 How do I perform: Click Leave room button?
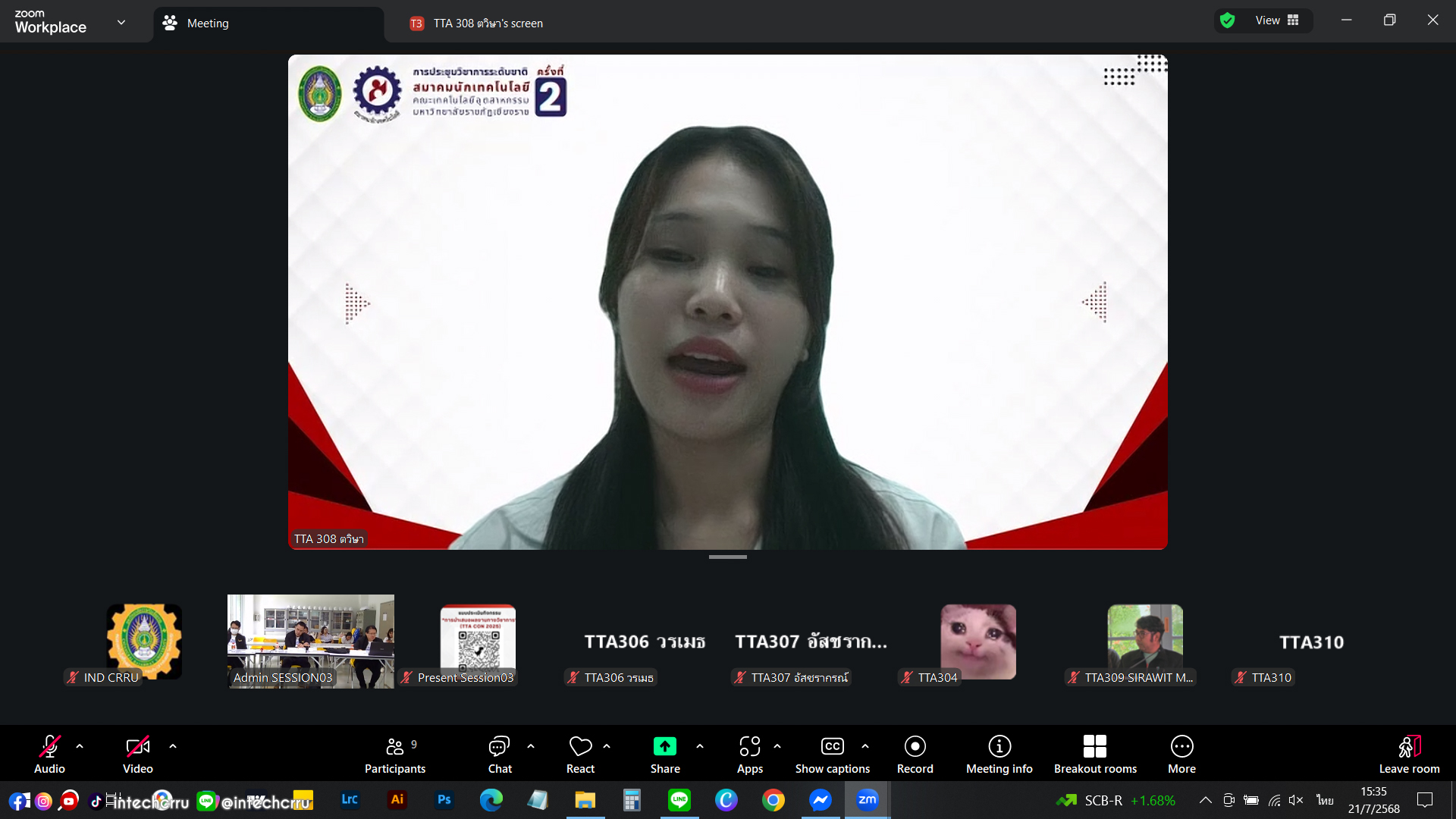coord(1408,755)
